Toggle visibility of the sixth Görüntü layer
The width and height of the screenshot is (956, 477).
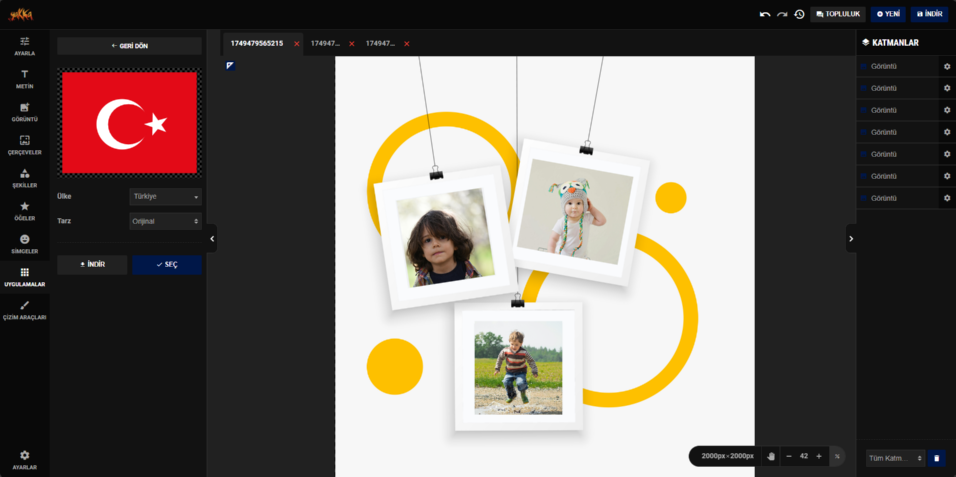(x=863, y=176)
